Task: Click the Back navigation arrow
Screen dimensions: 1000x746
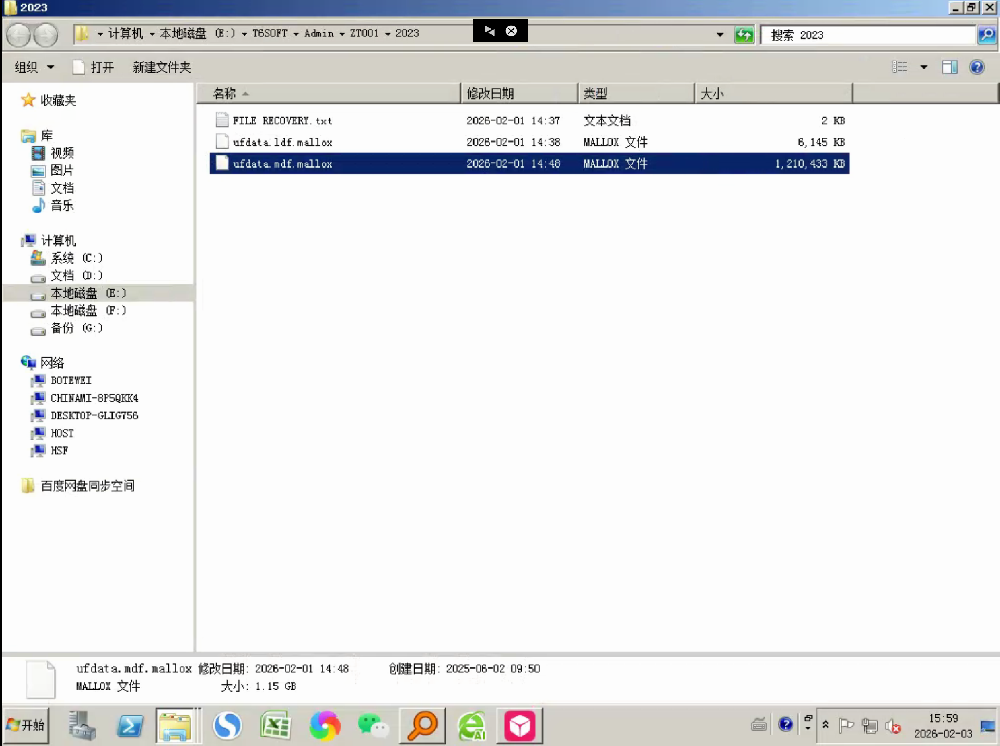Action: (19, 34)
